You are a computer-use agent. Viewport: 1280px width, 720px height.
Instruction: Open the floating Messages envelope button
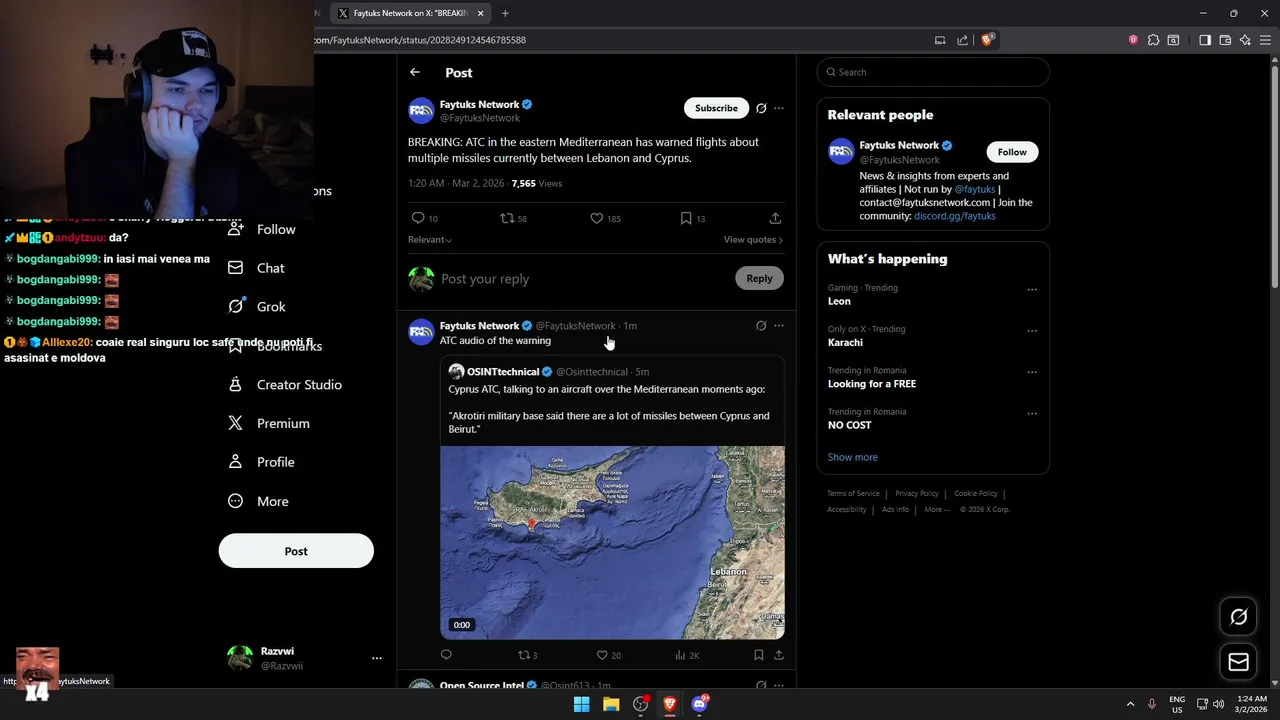pyautogui.click(x=1238, y=662)
